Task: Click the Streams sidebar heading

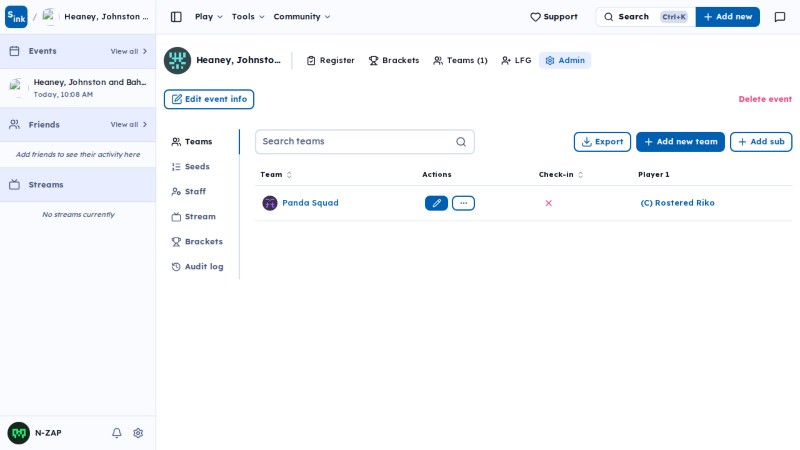Action: tap(46, 185)
